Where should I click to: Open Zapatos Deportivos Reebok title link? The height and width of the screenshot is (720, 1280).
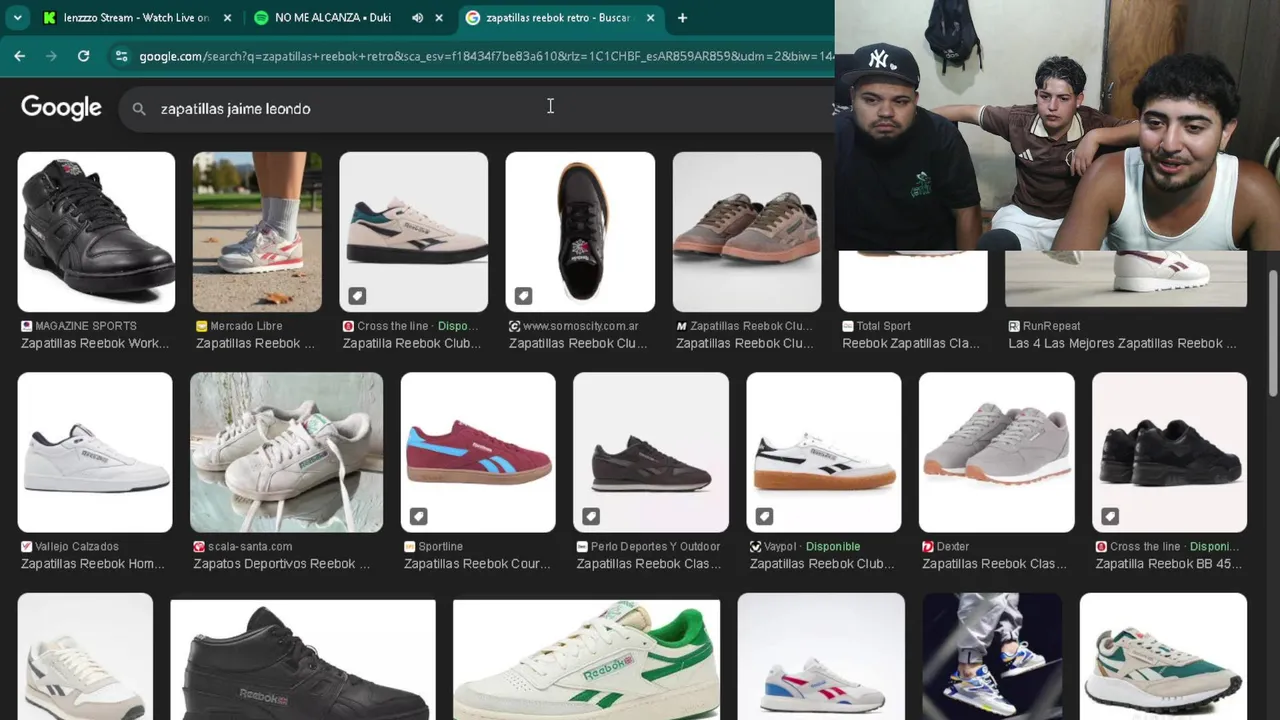pyautogui.click(x=282, y=564)
